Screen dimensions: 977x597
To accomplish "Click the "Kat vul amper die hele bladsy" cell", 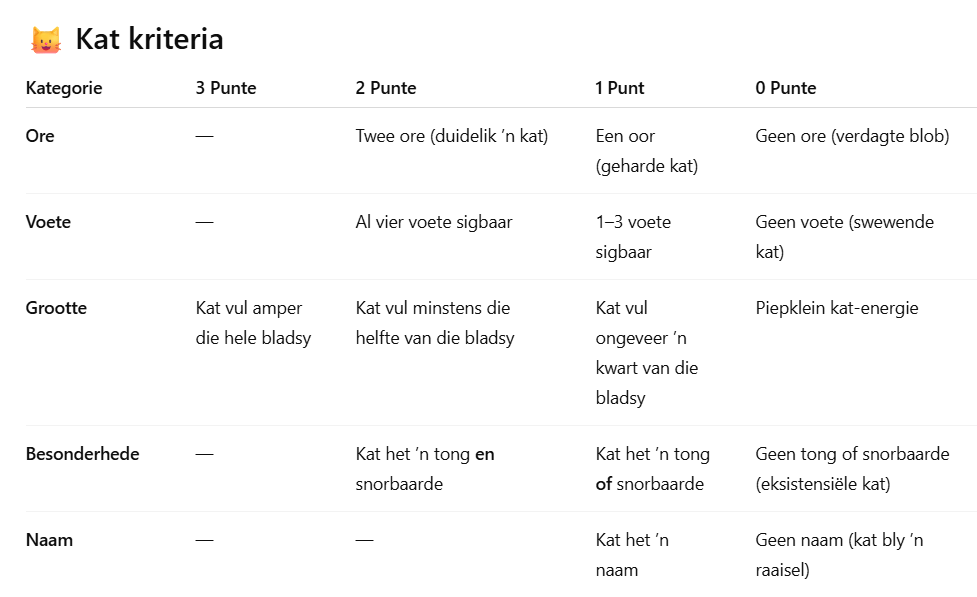I will [x=254, y=323].
